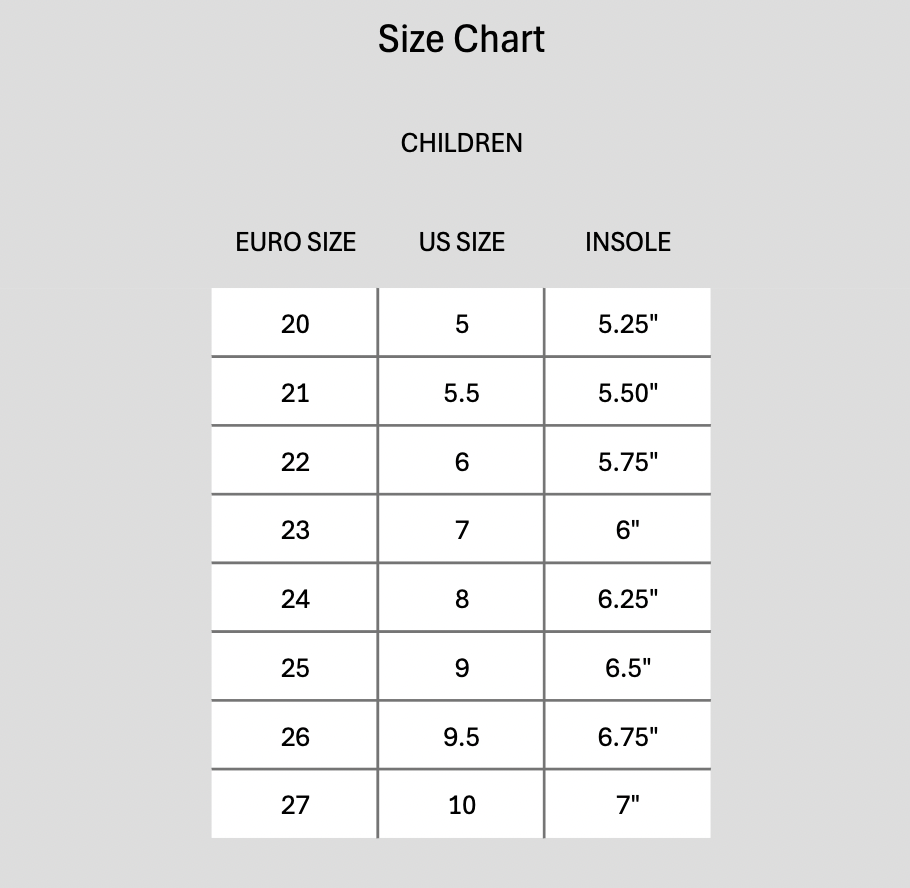Screen dimensions: 910x888
Task: Click the 6.25" insole cell
Action: tap(627, 599)
